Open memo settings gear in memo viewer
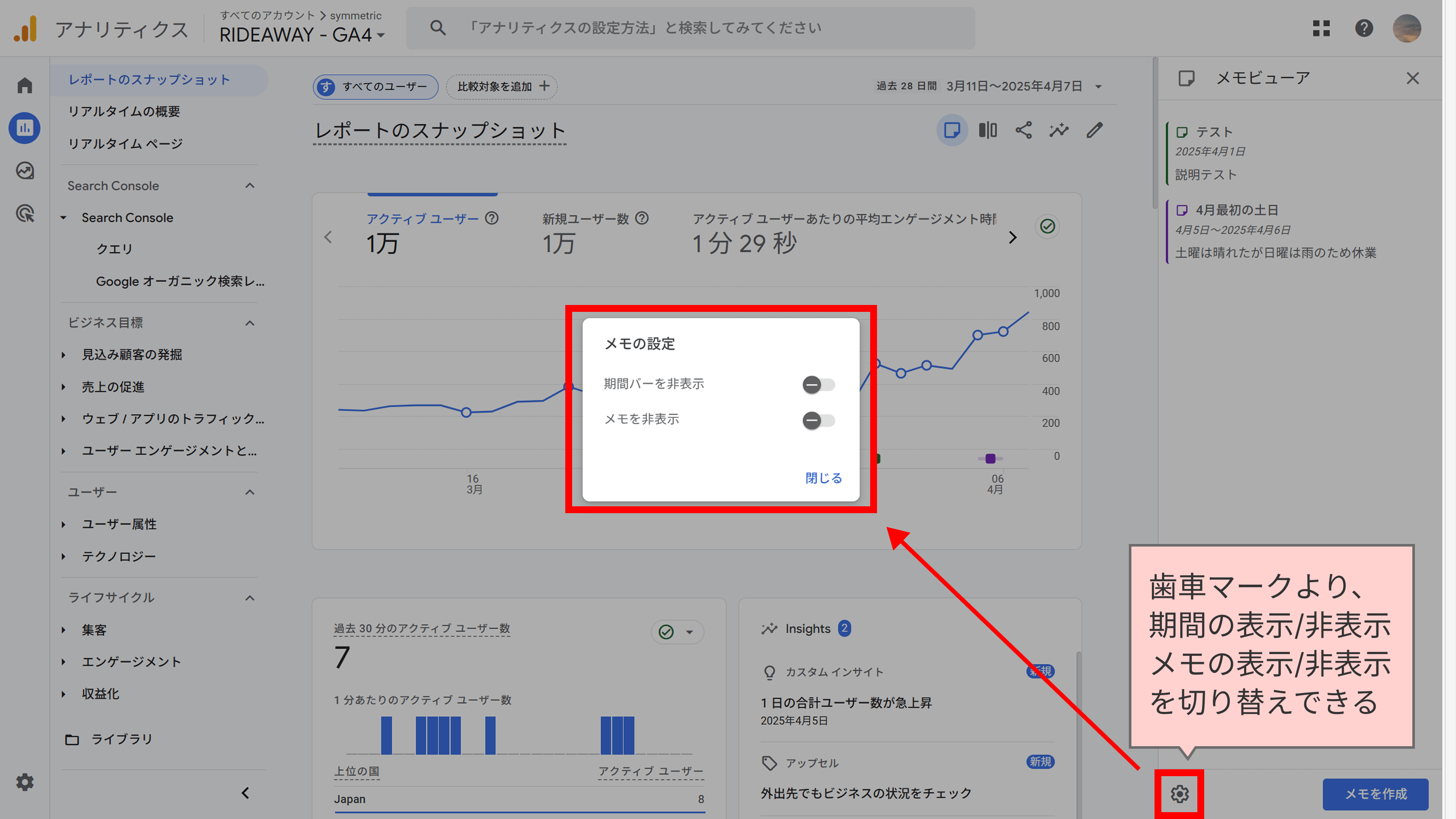1456x819 pixels. [x=1179, y=794]
